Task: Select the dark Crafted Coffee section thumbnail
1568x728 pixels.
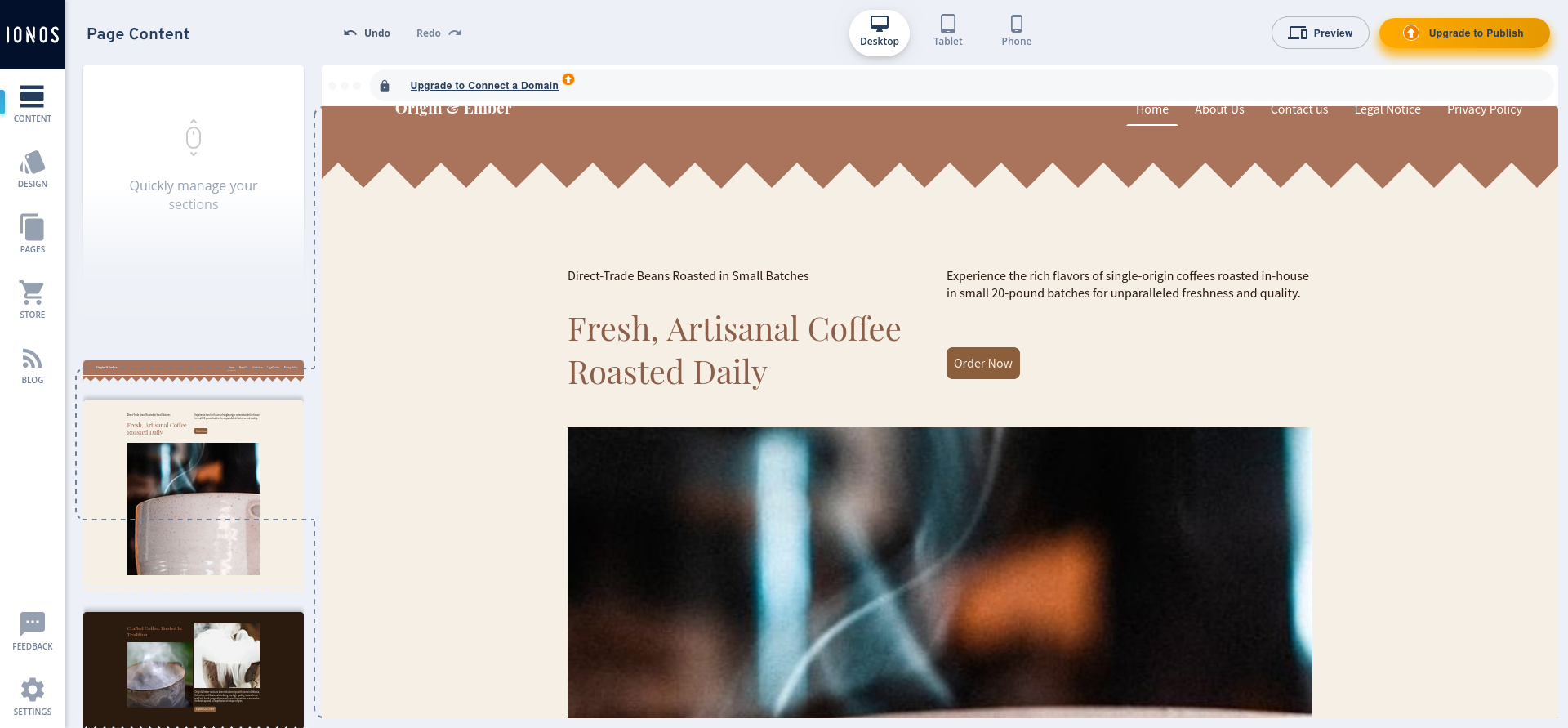Action: pyautogui.click(x=194, y=670)
